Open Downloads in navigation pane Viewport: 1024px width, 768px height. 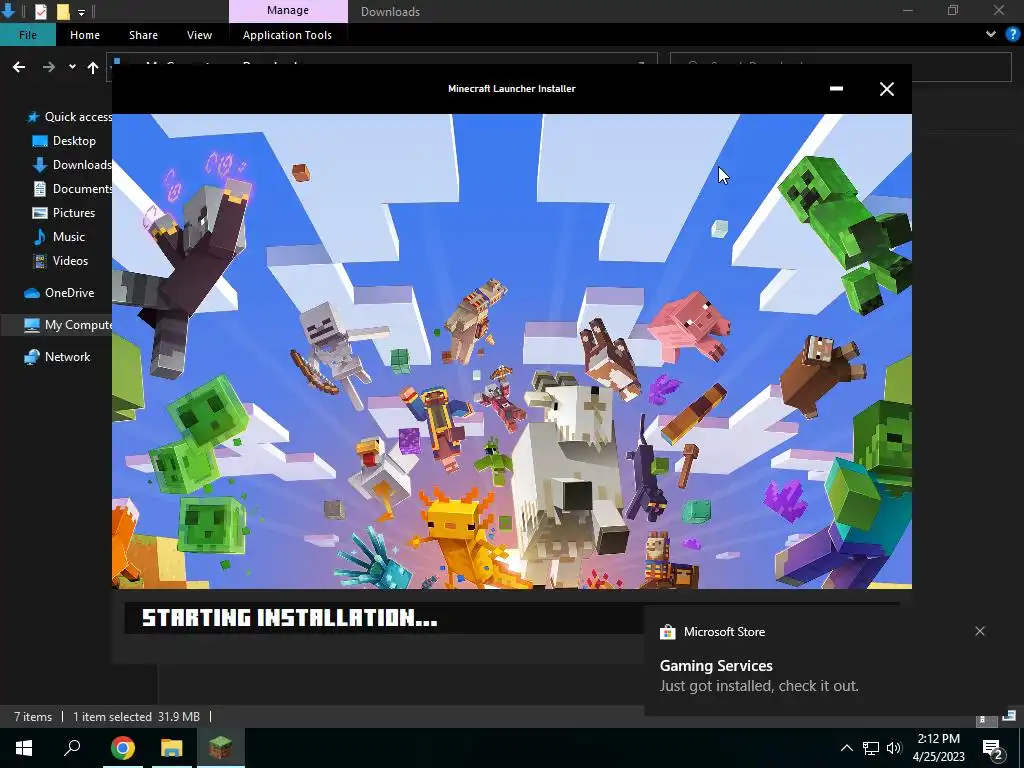pyautogui.click(x=72, y=165)
